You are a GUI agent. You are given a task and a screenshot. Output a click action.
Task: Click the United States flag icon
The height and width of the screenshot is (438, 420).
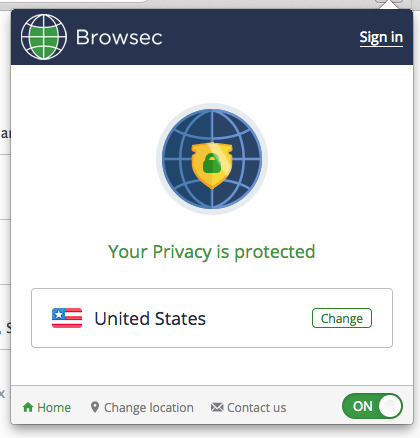(x=67, y=318)
